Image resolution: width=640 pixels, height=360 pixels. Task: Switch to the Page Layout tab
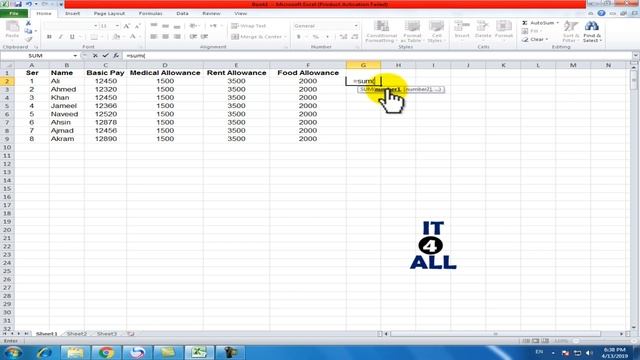(x=109, y=13)
